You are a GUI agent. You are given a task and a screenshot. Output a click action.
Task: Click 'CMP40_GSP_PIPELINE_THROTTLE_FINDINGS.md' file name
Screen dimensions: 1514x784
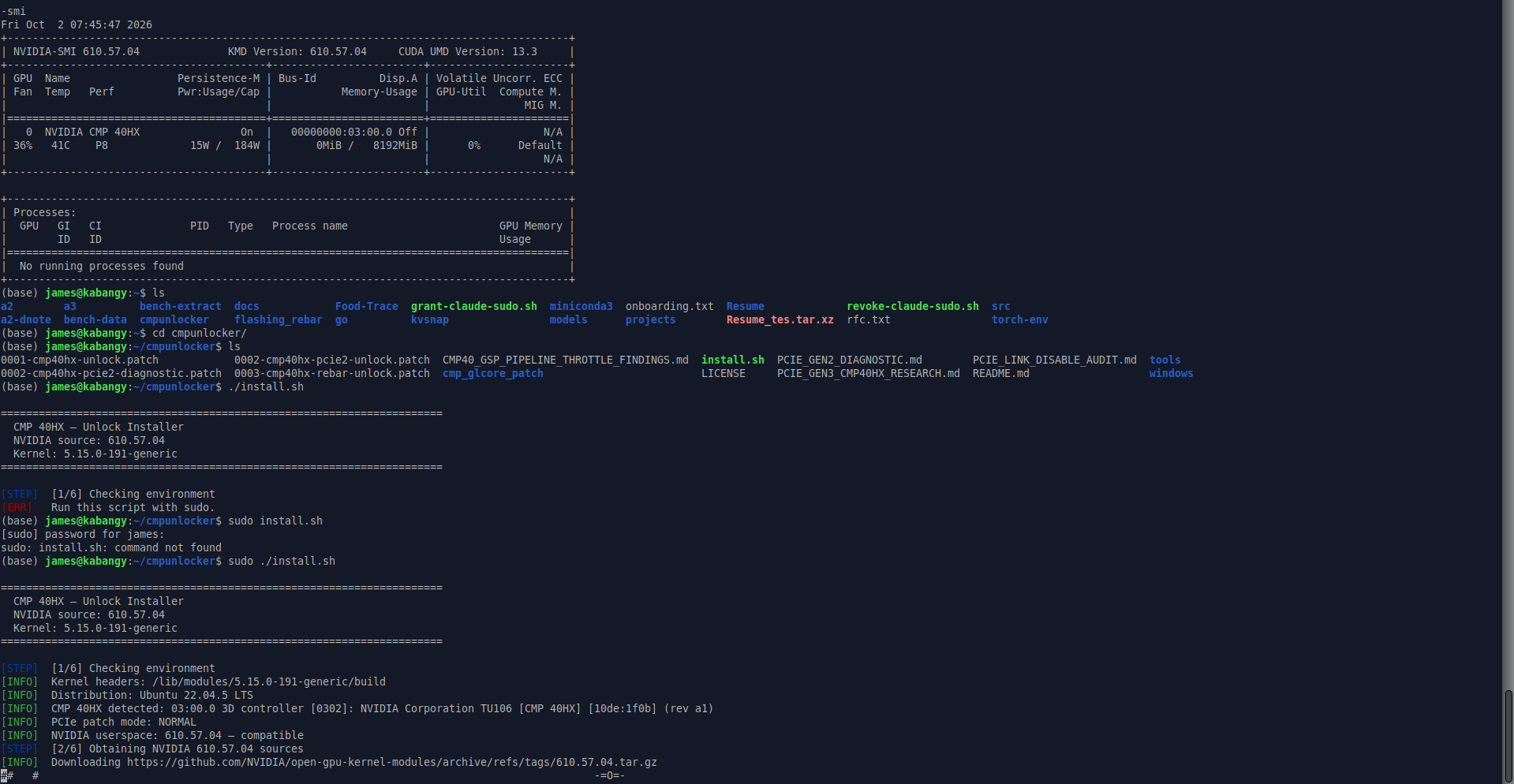point(566,360)
